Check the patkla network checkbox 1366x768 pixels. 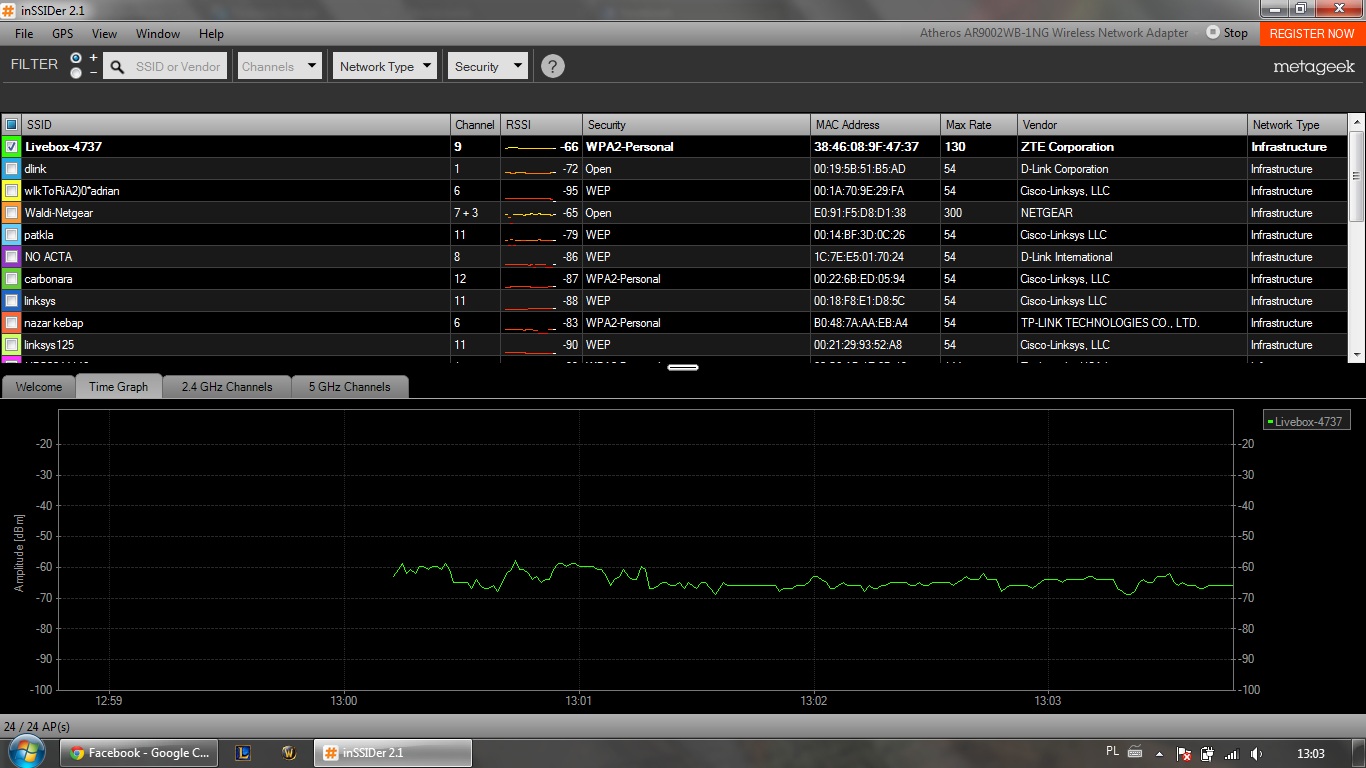click(x=11, y=235)
